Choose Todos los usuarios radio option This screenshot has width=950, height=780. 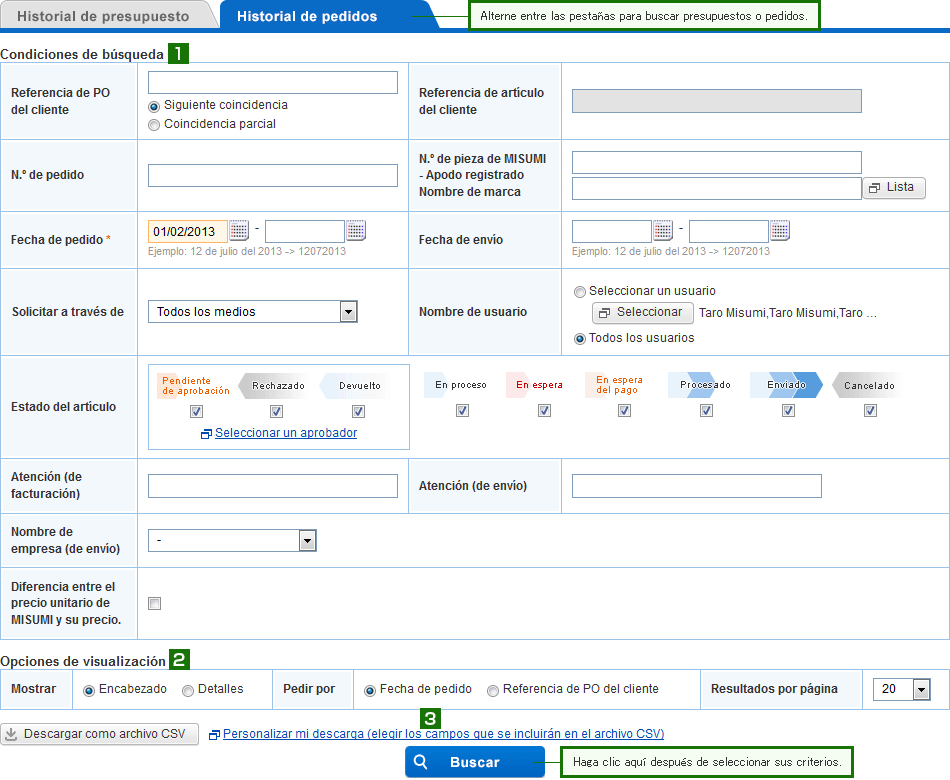pos(580,338)
